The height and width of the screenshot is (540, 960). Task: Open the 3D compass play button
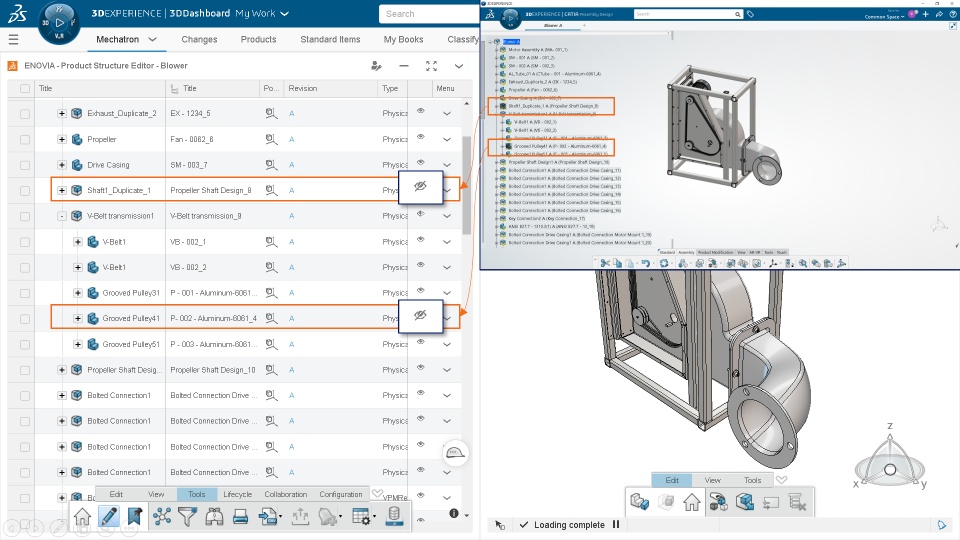[x=59, y=23]
